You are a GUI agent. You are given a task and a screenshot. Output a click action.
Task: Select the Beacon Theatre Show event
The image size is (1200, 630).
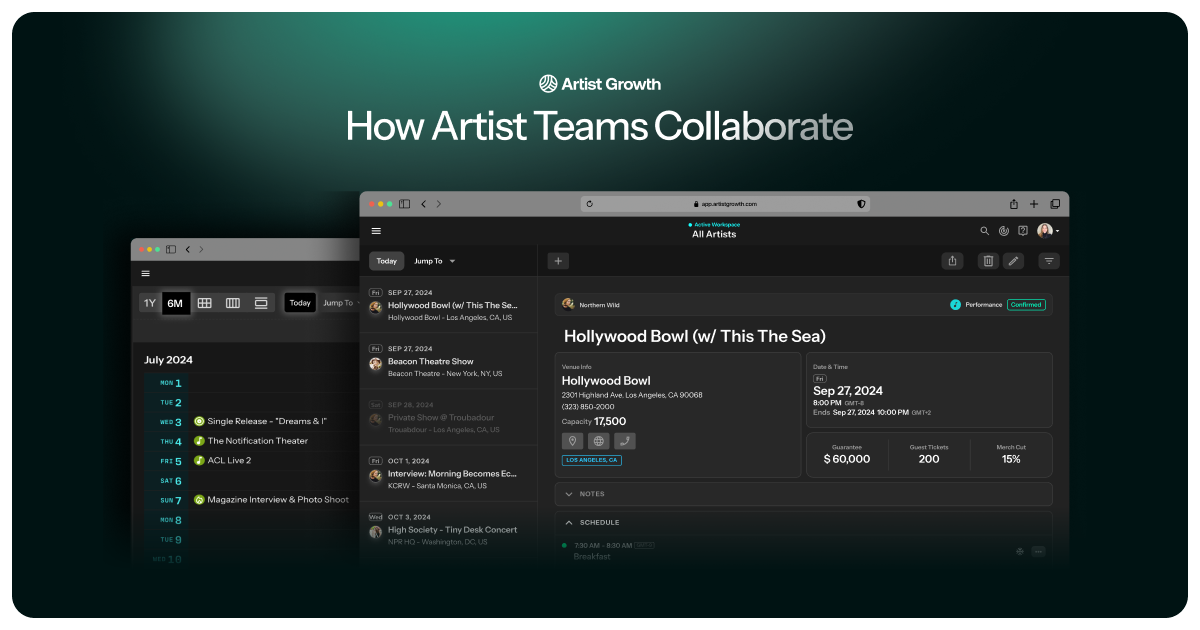click(448, 361)
